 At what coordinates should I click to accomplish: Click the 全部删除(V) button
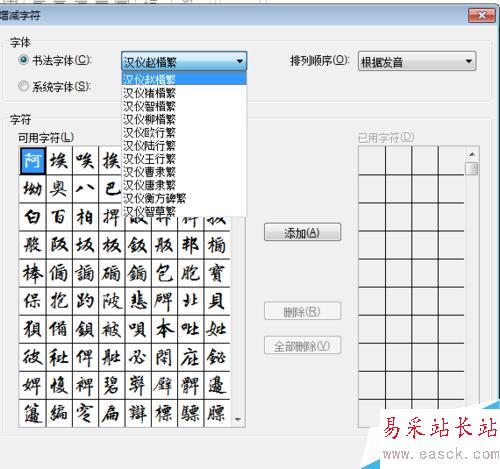click(302, 346)
